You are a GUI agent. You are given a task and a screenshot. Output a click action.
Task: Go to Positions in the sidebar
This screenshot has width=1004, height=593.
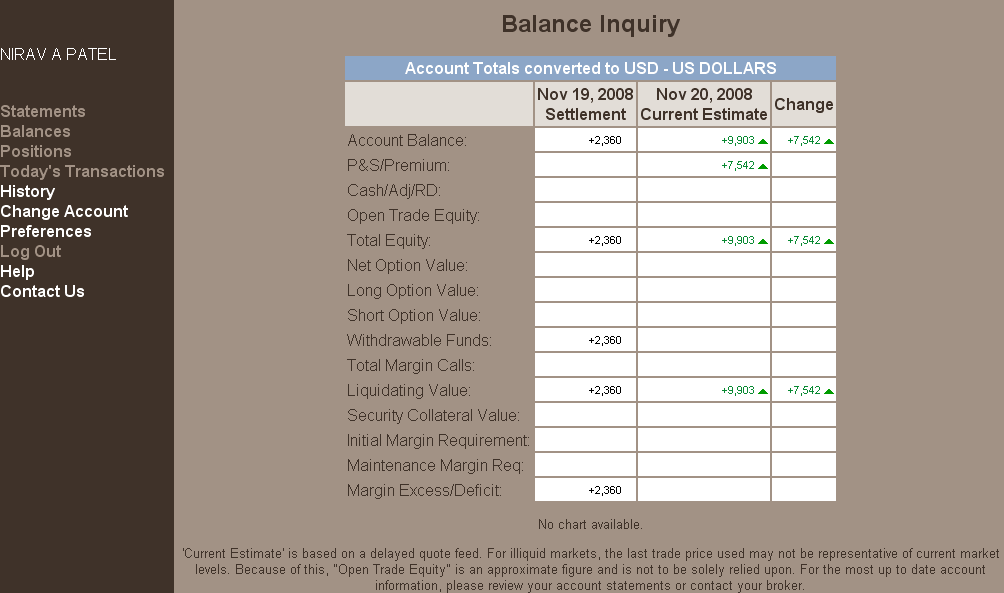(36, 151)
